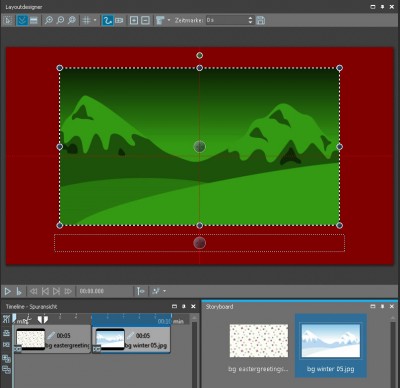Toggle the camera pan icon
The height and width of the screenshot is (388, 400).
119,20
